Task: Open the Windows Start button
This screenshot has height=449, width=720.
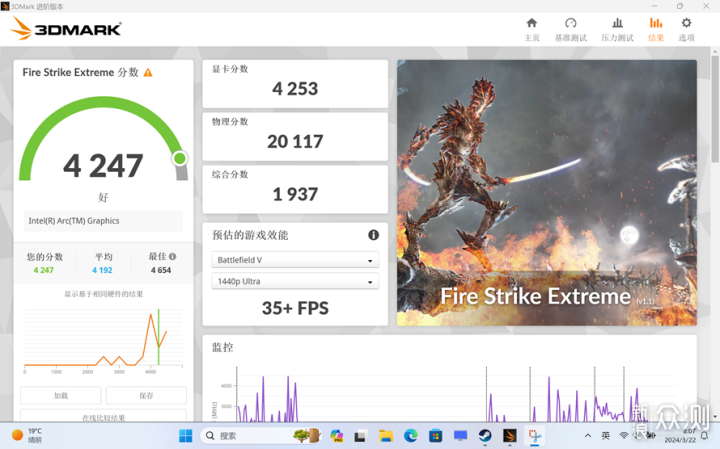Action: [x=186, y=436]
